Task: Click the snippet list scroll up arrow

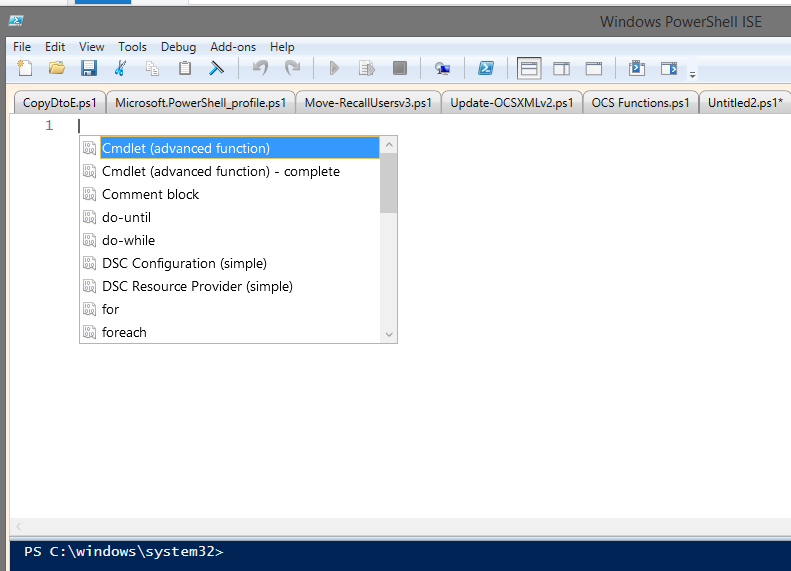Action: (x=389, y=145)
